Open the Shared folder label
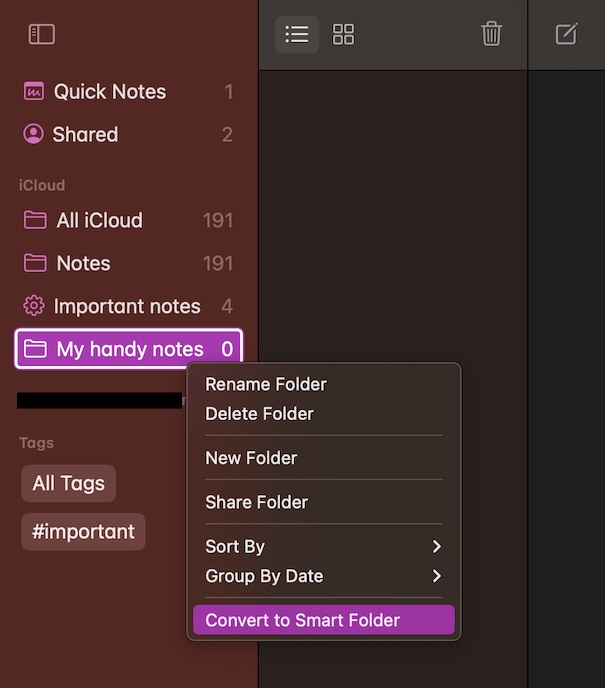The image size is (605, 688). [x=85, y=134]
